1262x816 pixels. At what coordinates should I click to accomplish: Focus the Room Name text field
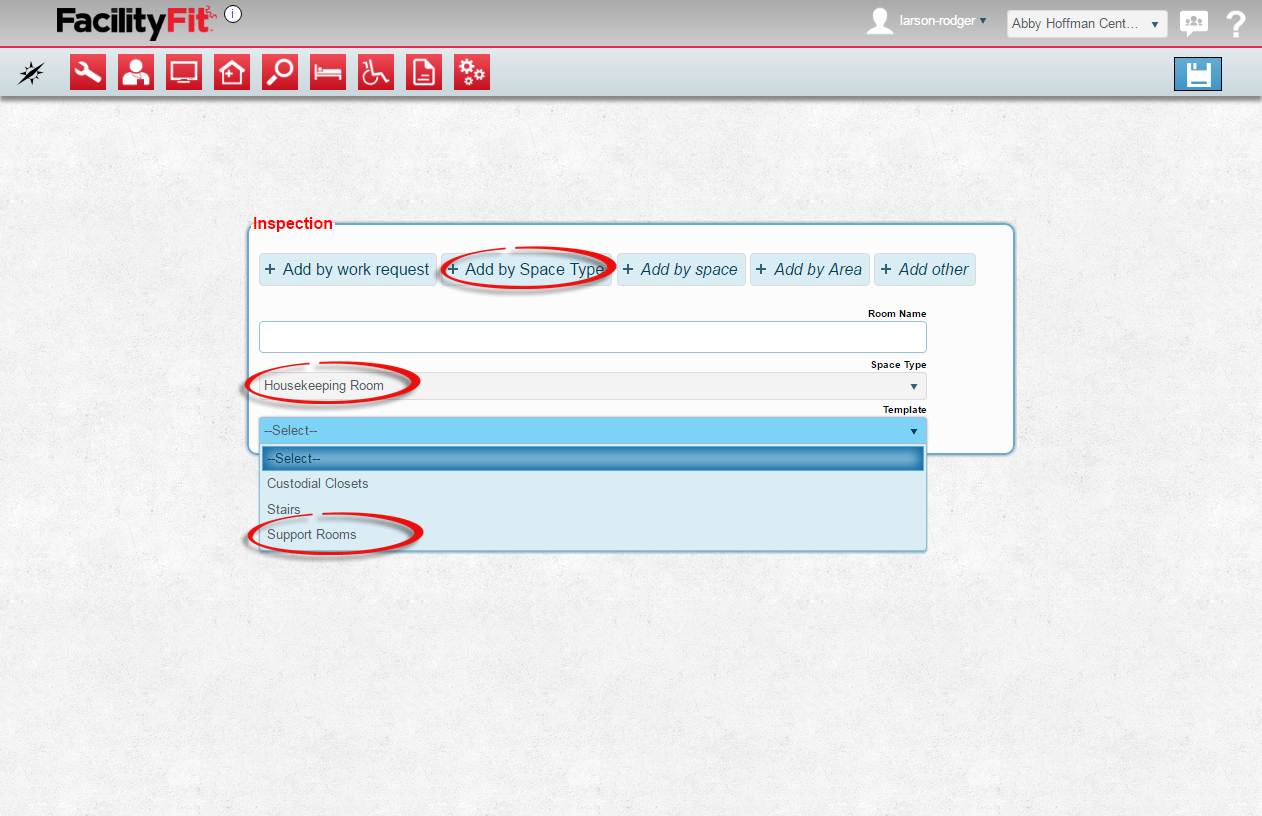[x=592, y=337]
